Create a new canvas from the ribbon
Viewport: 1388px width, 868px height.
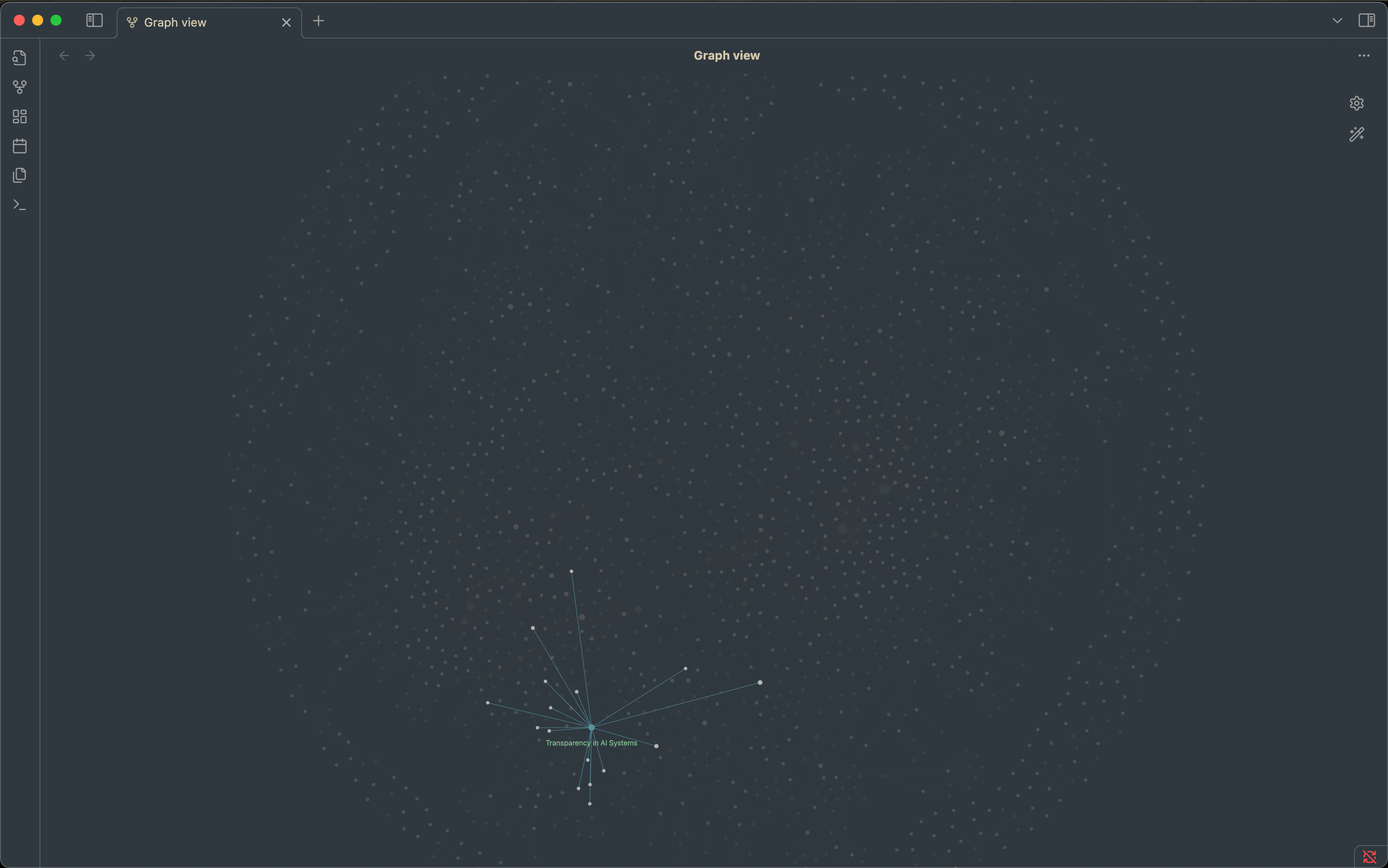click(x=20, y=117)
